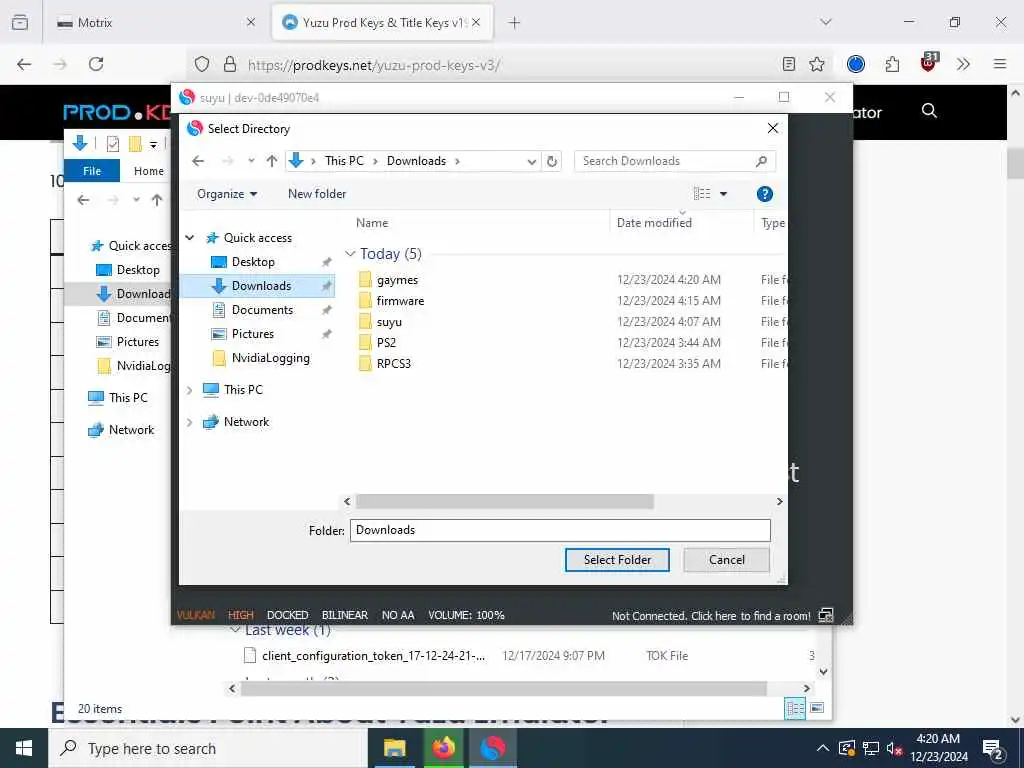Click the view layout icon in dialog toolbar
Viewport: 1024px width, 768px height.
(x=702, y=194)
